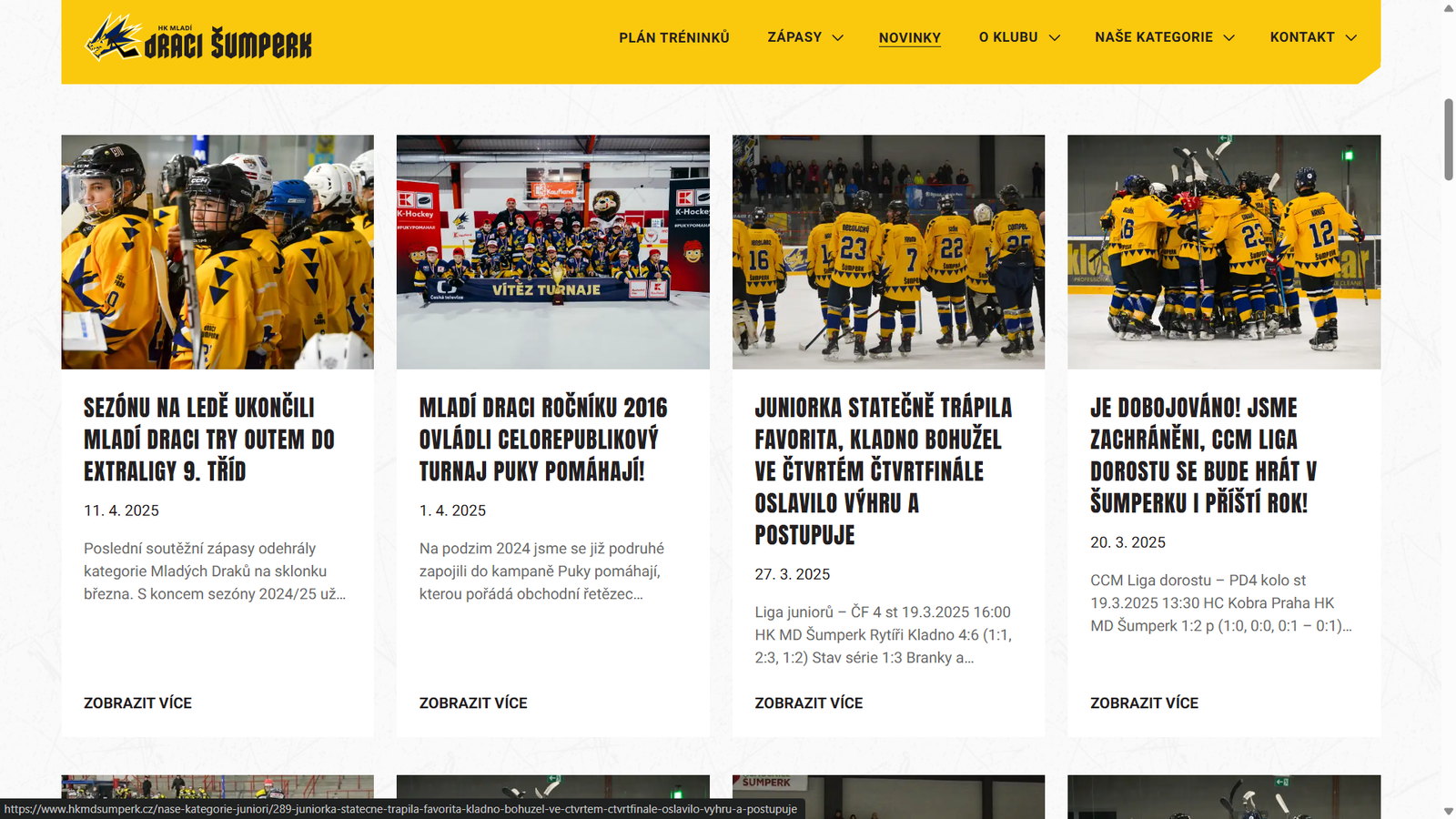Viewport: 1456px width, 819px height.
Task: Open PLÁN TRÉNINKŮ from the navigation
Action: [673, 37]
